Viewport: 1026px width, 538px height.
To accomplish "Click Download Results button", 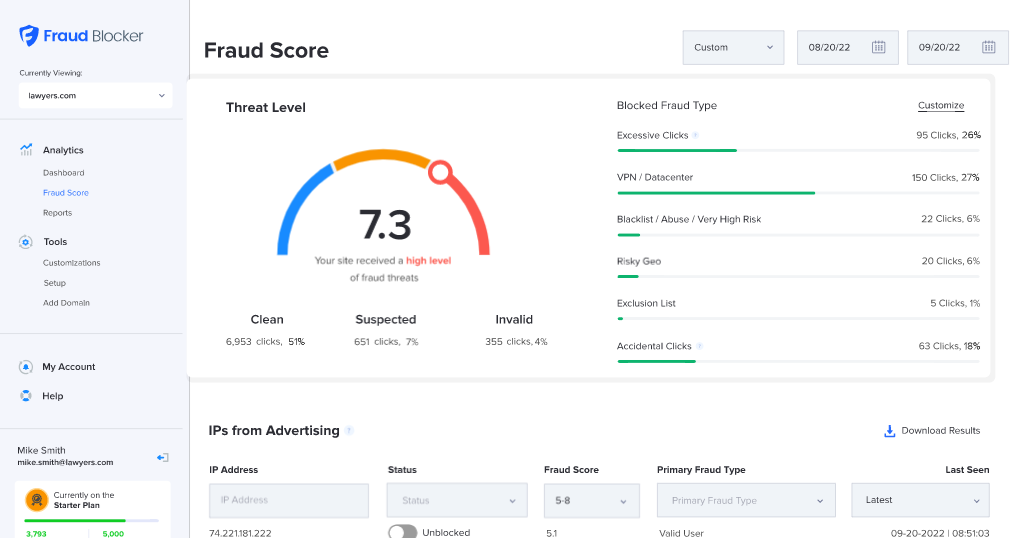I will click(x=931, y=431).
